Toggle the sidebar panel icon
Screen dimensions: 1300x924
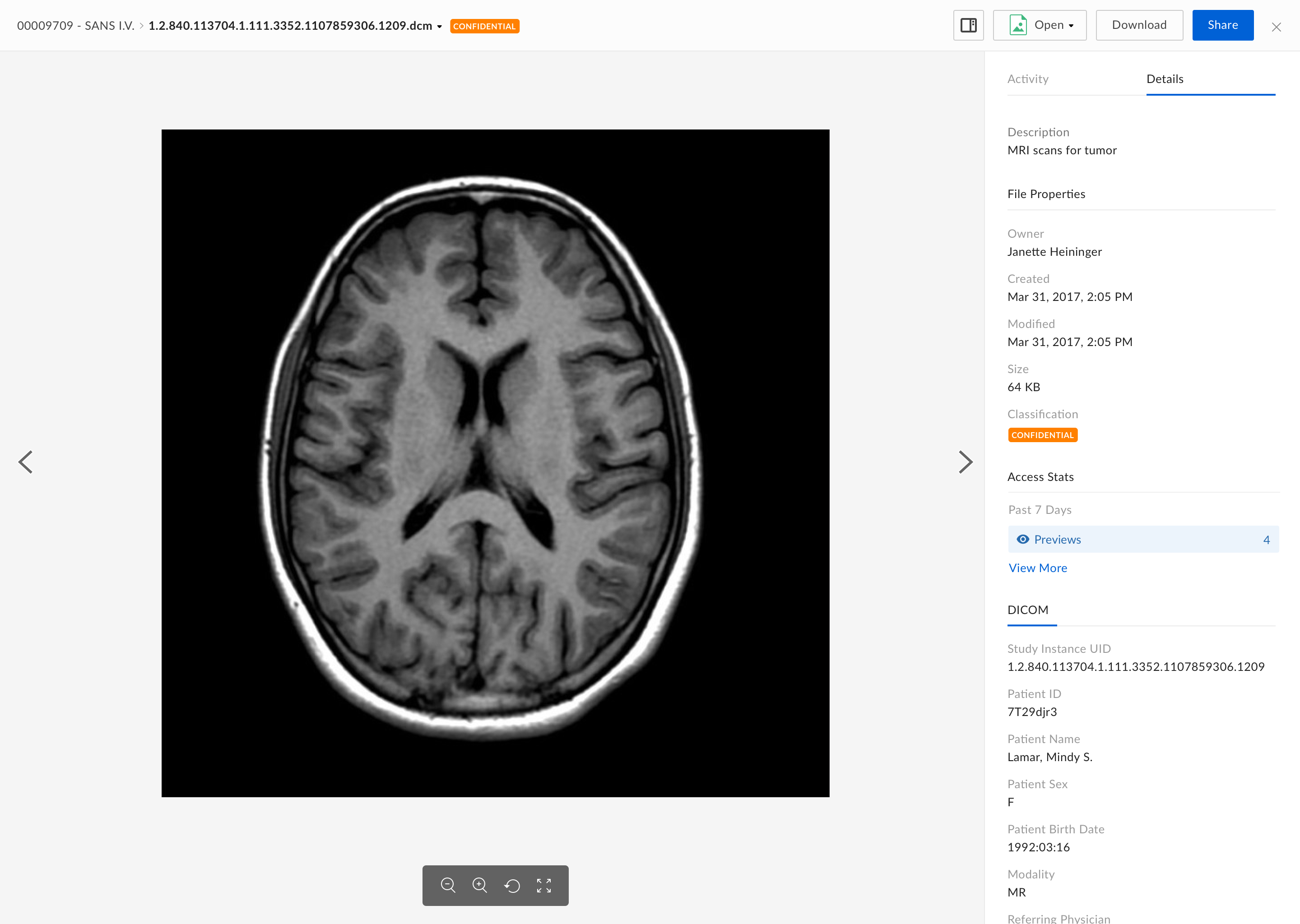(968, 25)
